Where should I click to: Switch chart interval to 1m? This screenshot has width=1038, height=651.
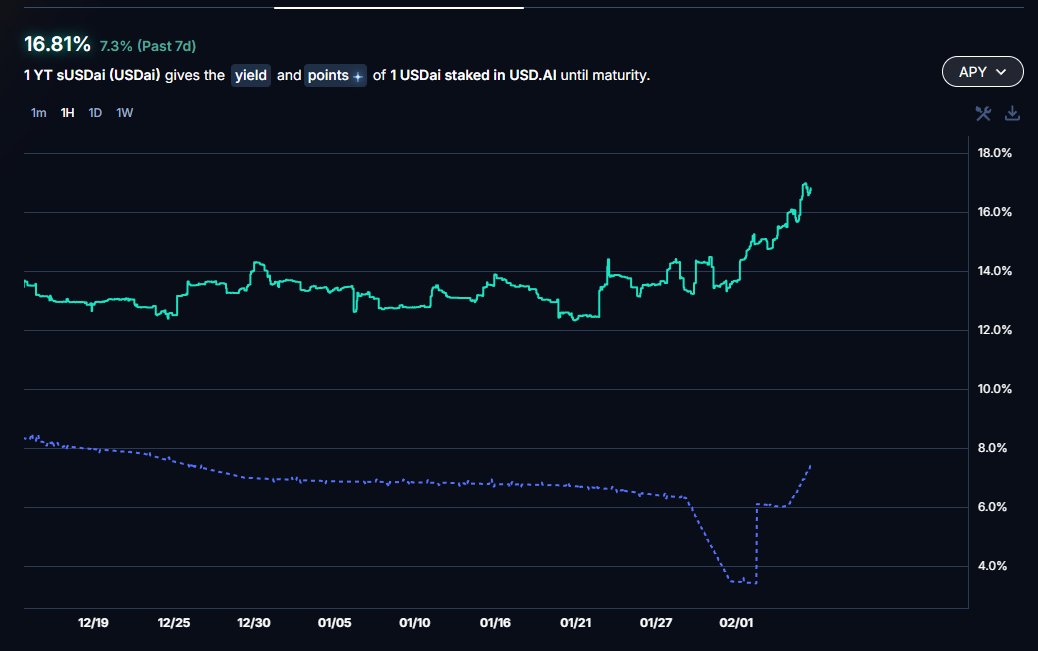point(38,113)
